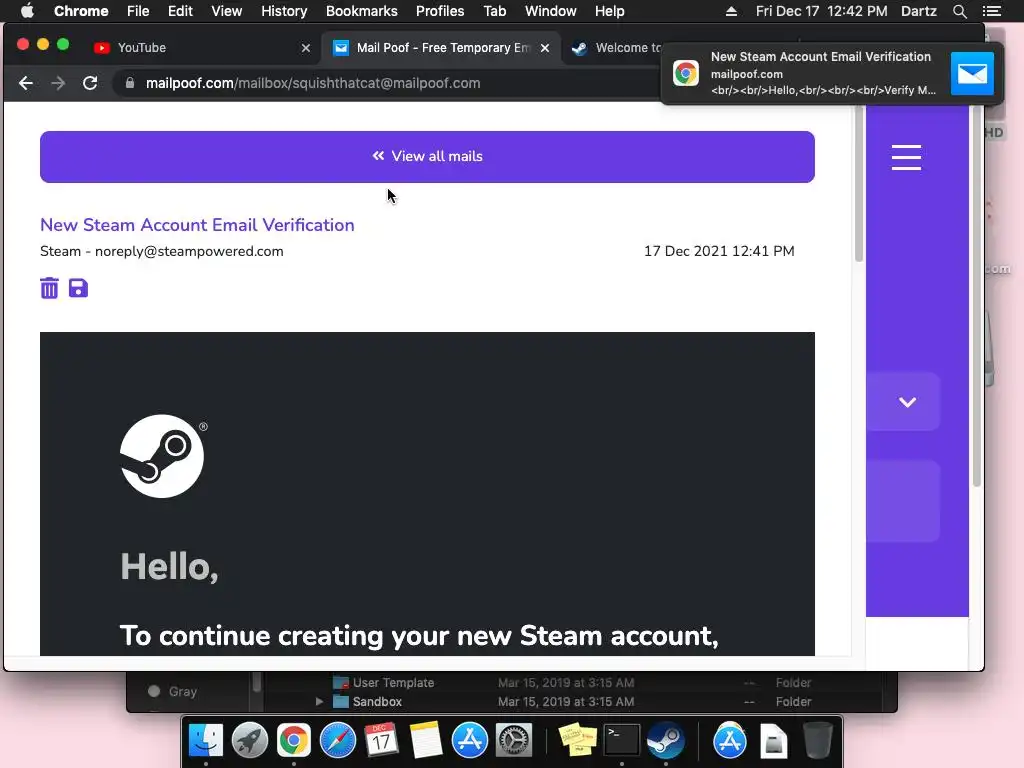The image size is (1024, 768).
Task: Open the Help menu
Action: click(x=609, y=11)
